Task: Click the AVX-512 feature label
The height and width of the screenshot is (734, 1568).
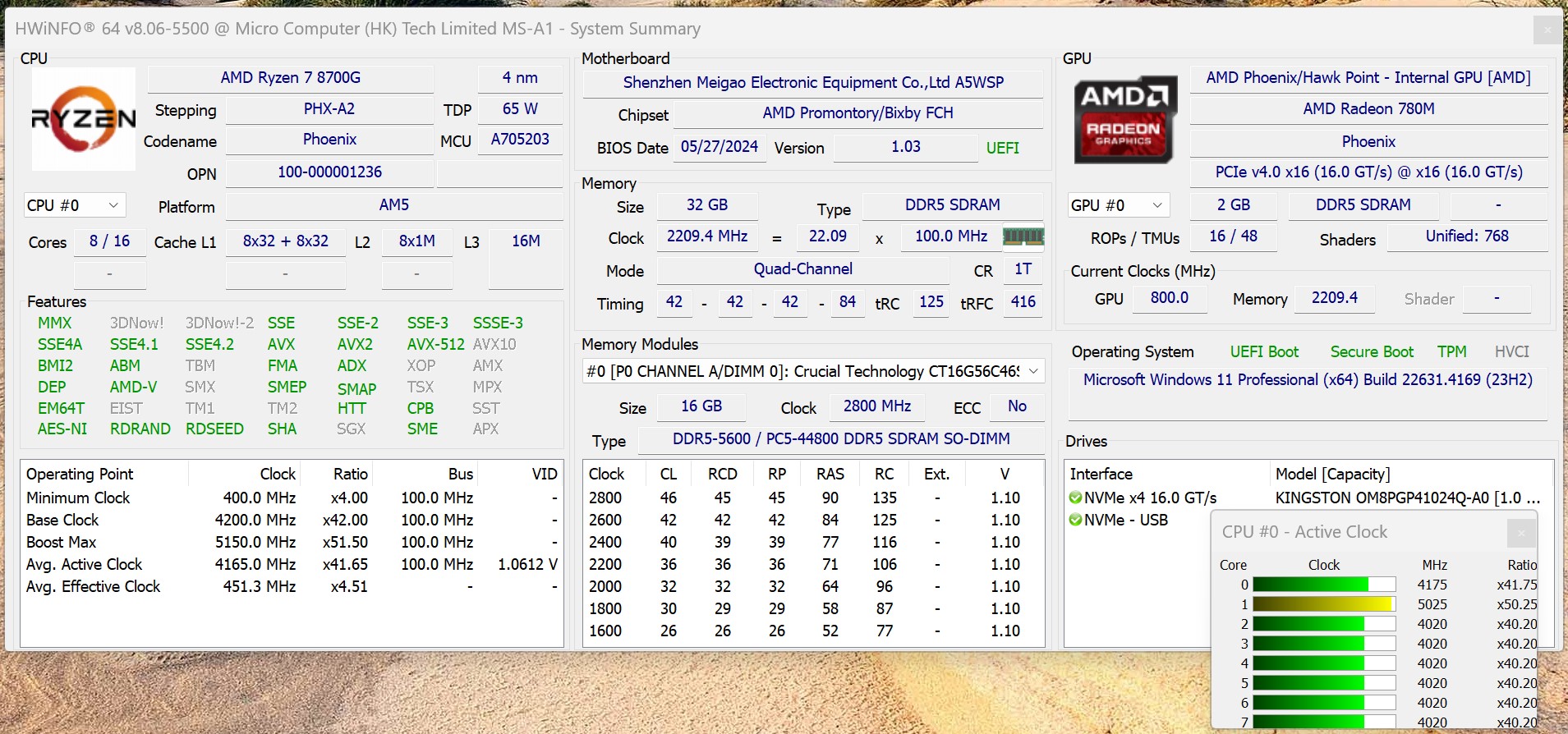Action: (435, 344)
